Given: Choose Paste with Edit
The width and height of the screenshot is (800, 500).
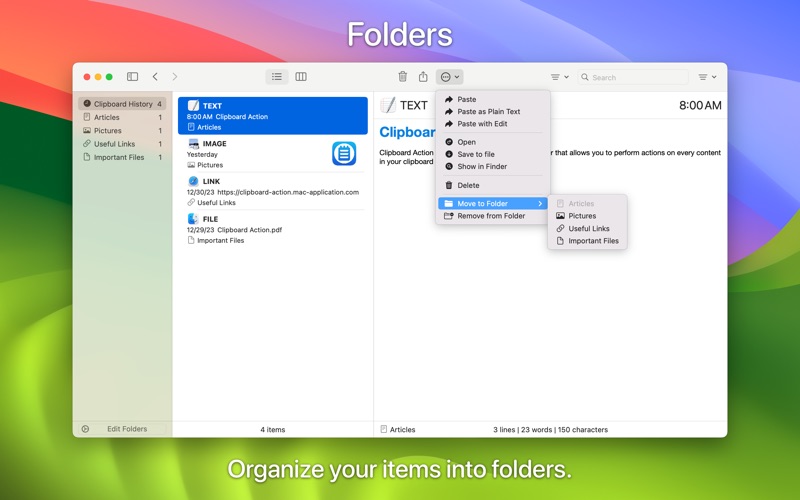Looking at the screenshot, I should click(x=493, y=123).
